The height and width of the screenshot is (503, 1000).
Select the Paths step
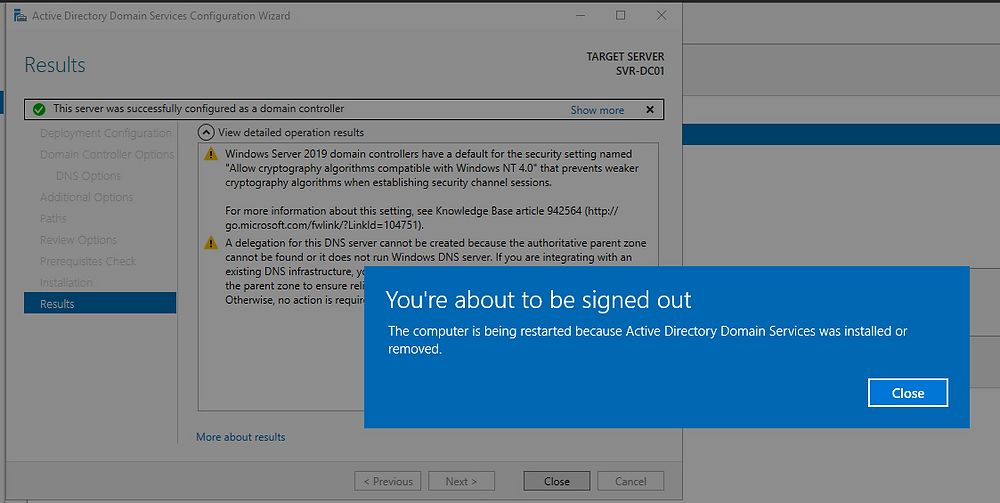pyautogui.click(x=53, y=219)
